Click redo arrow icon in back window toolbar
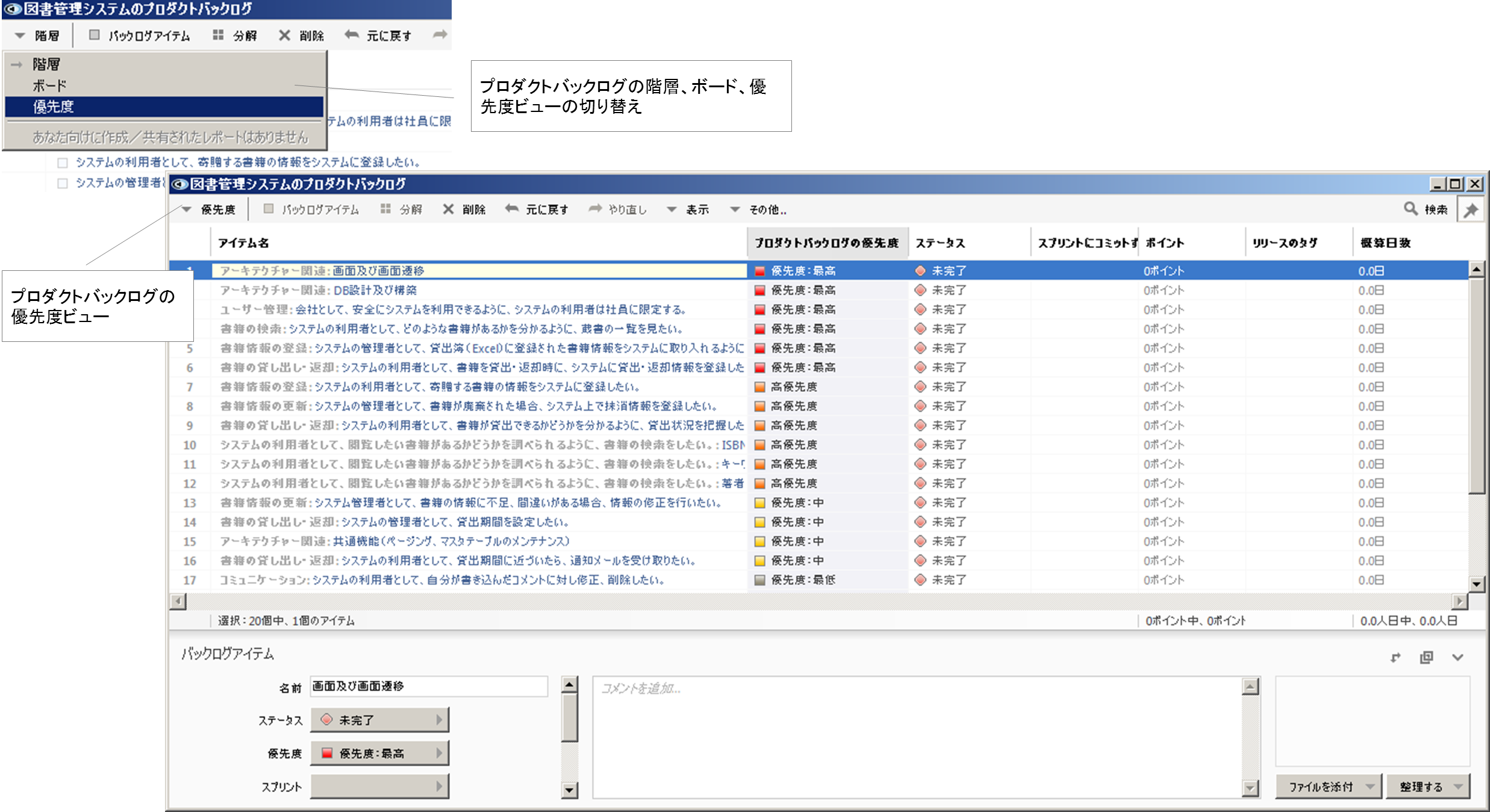Viewport: 1490px width, 812px height. pos(440,35)
